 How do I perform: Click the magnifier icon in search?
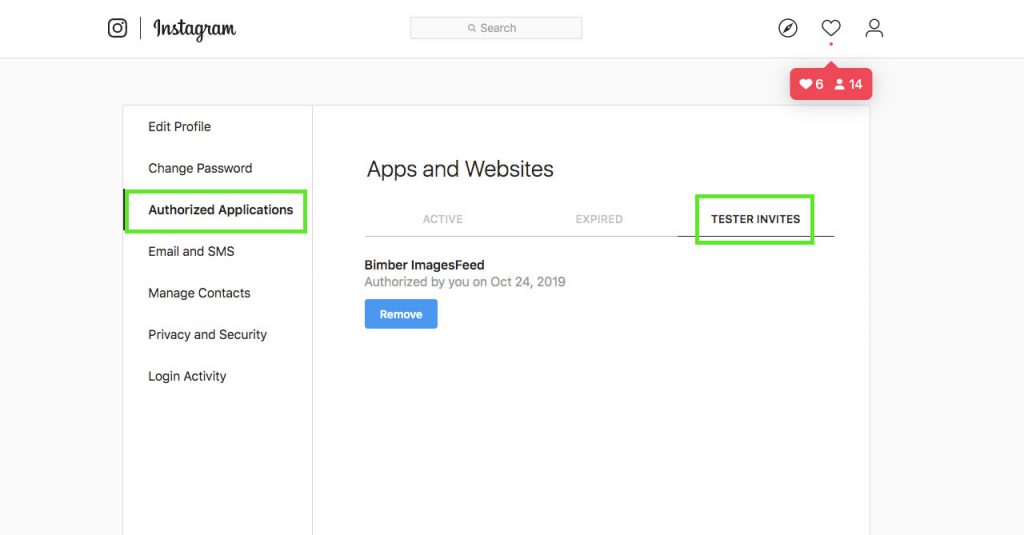tap(472, 28)
